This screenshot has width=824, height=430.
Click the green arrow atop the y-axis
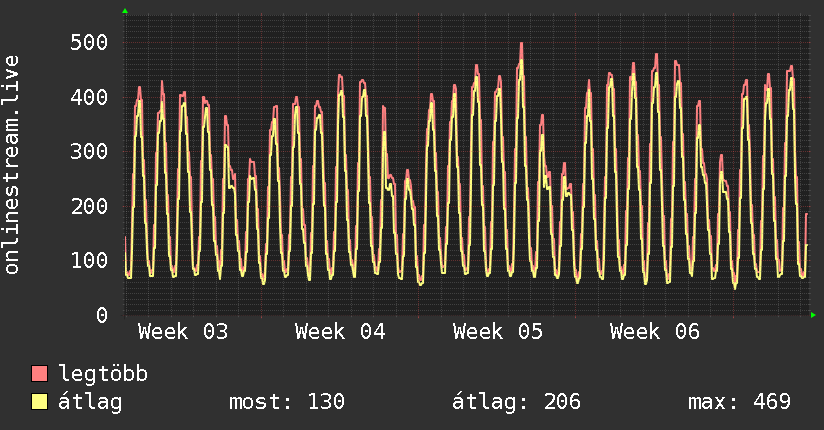point(125,11)
